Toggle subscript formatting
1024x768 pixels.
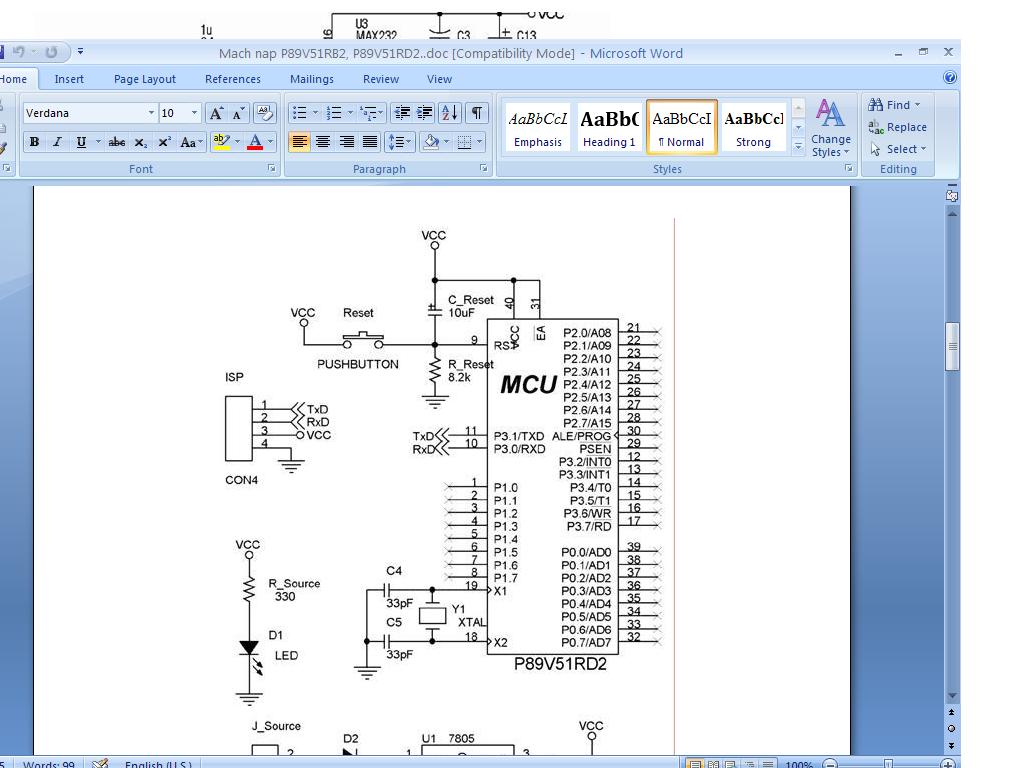(140, 142)
